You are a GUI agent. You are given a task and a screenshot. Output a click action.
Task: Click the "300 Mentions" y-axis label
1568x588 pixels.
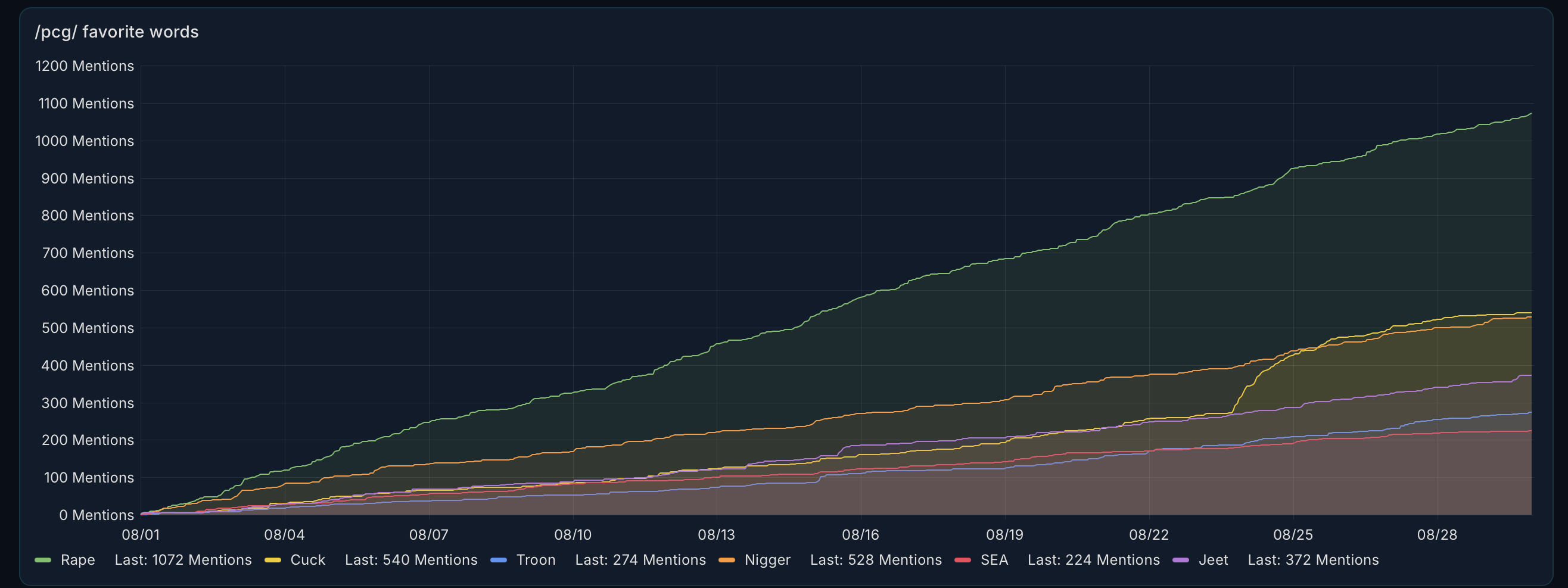[88, 403]
